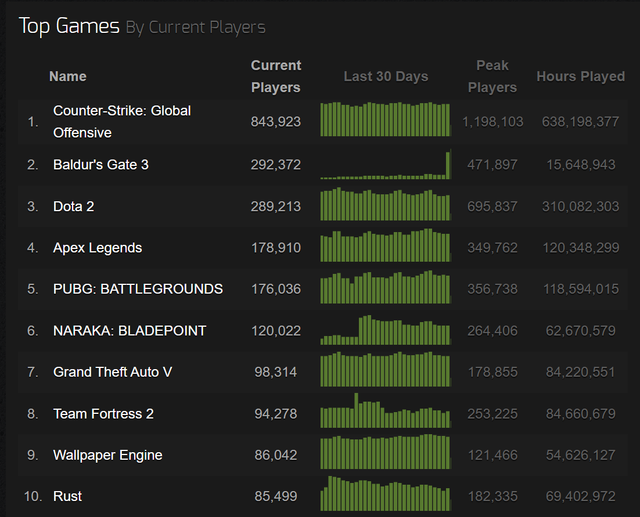Open the Rust game link

[67, 496]
